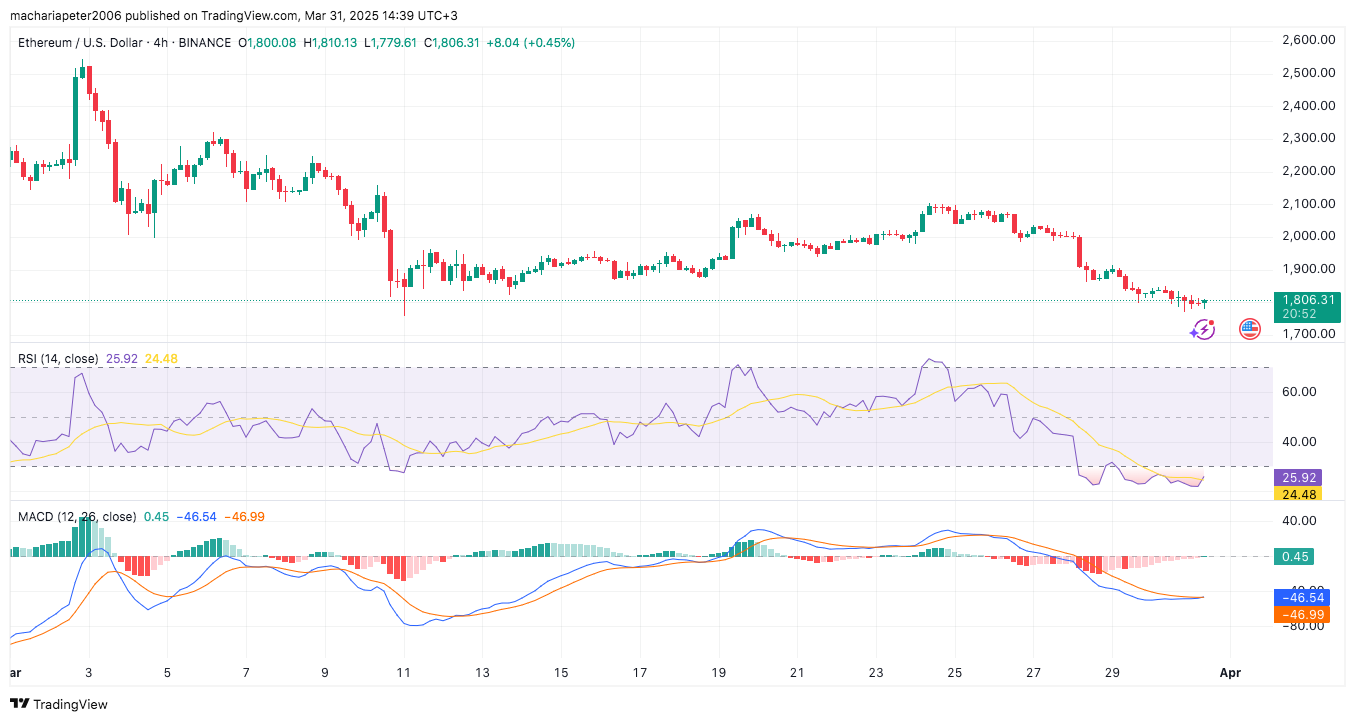
Task: Open the US flag economic events marker
Action: [x=1248, y=329]
